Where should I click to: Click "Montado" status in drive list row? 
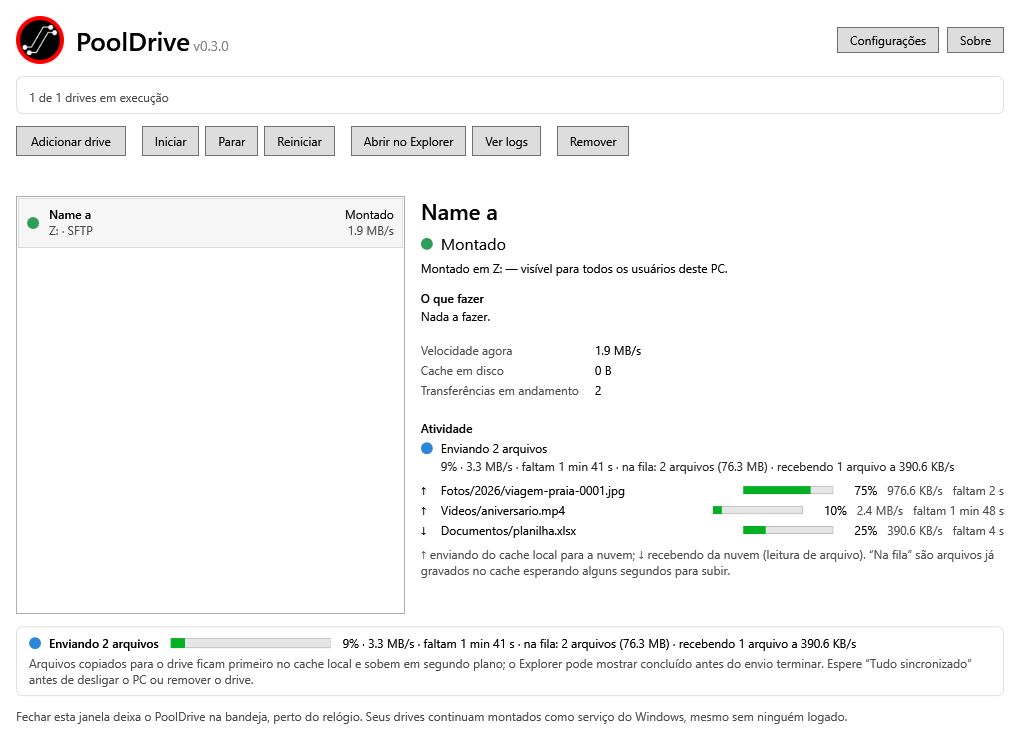click(369, 215)
